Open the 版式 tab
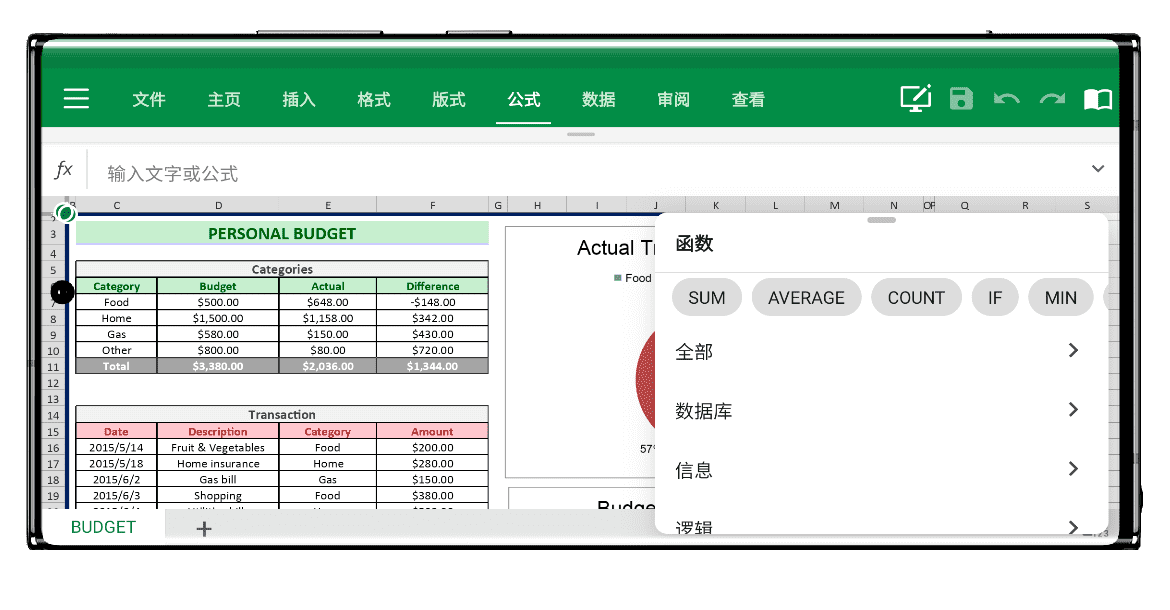This screenshot has height=610, width=1170. (448, 99)
